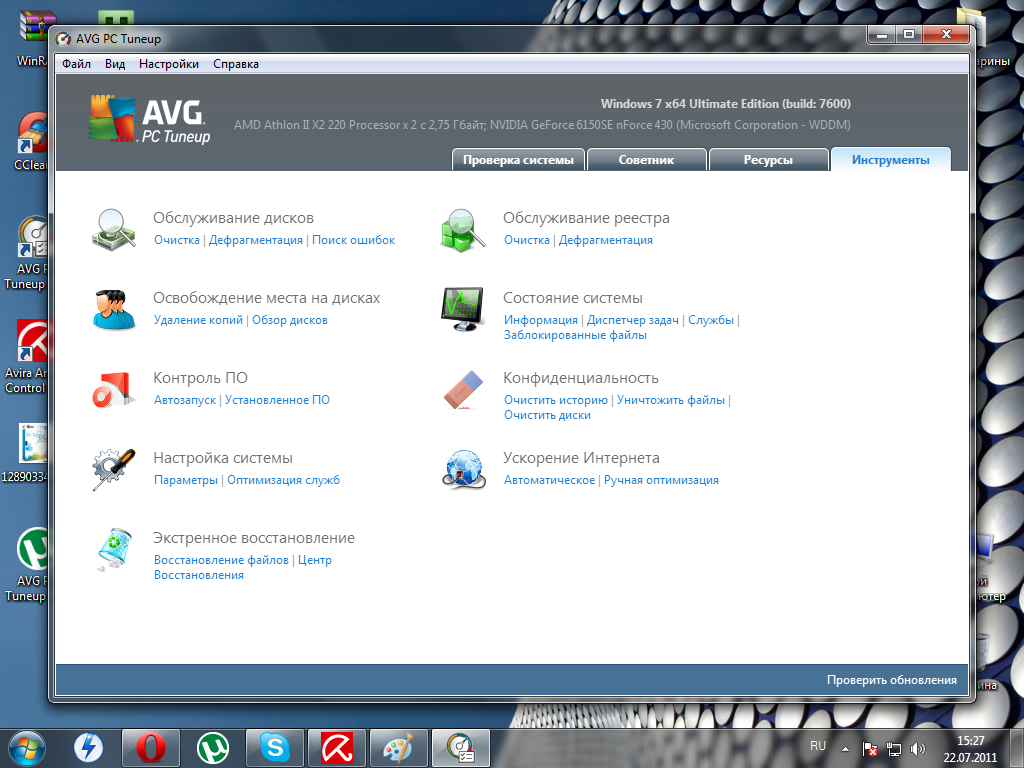Click the Очистить историю link

556,400
